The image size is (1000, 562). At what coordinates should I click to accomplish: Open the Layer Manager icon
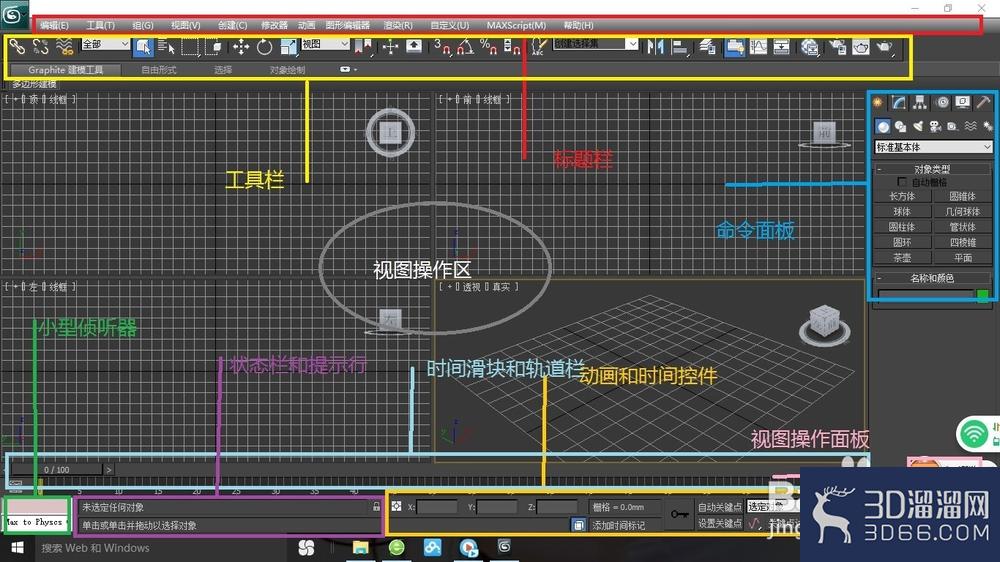707,47
